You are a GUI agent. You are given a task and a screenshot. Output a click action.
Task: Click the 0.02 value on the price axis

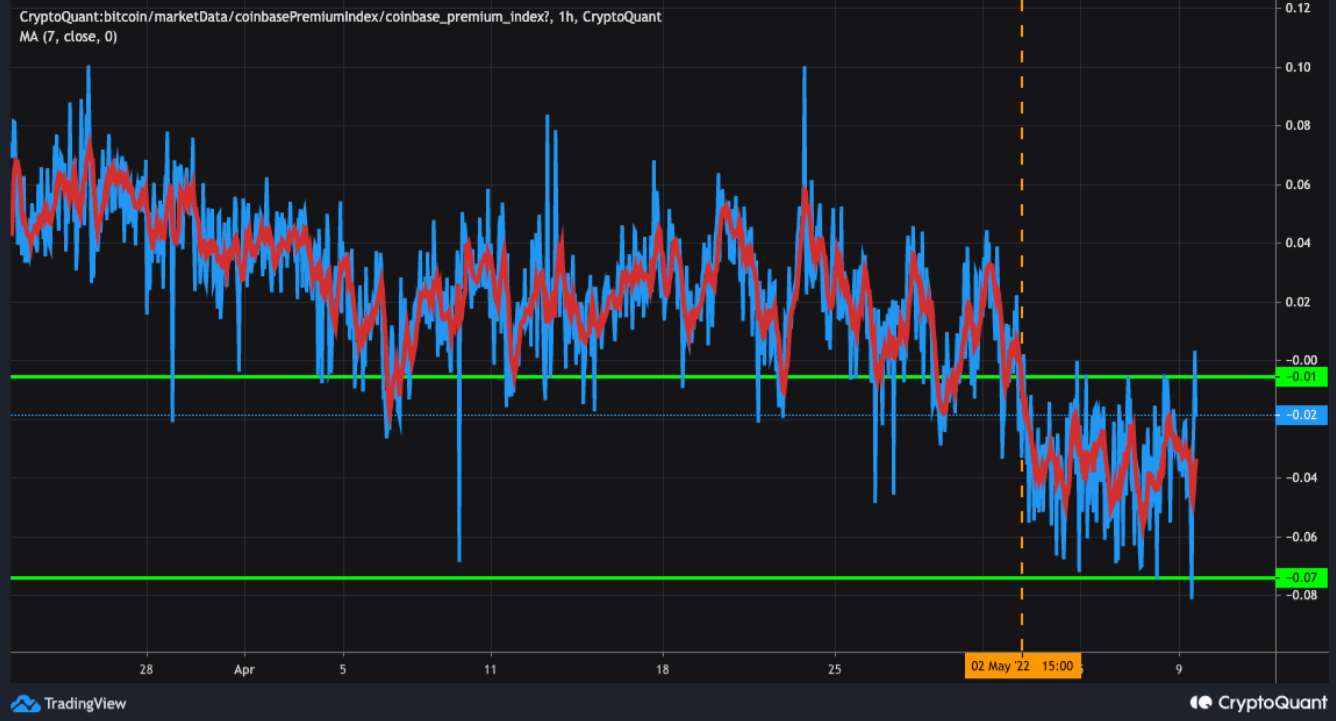click(x=1297, y=302)
